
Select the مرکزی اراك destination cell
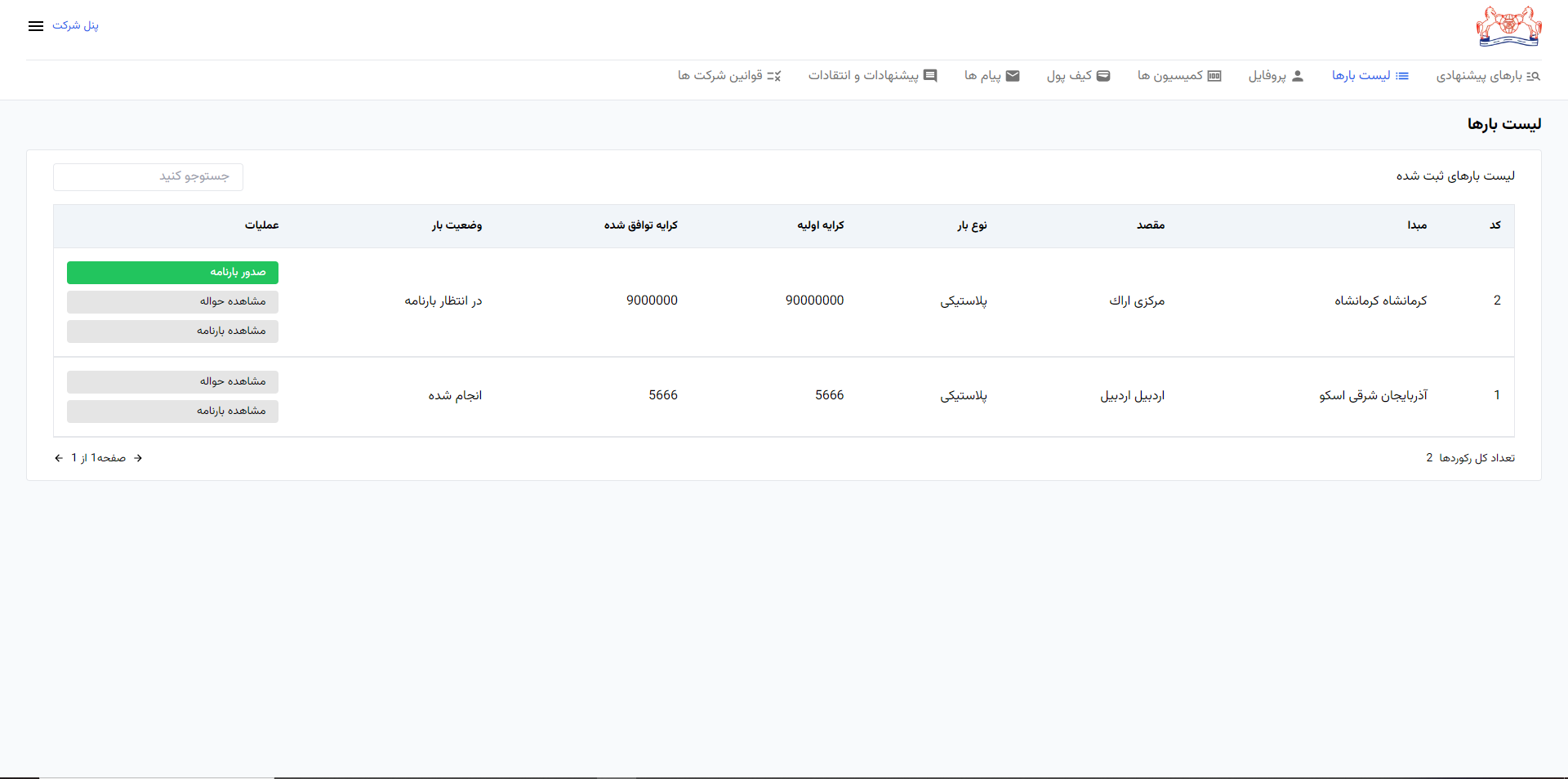[1137, 301]
